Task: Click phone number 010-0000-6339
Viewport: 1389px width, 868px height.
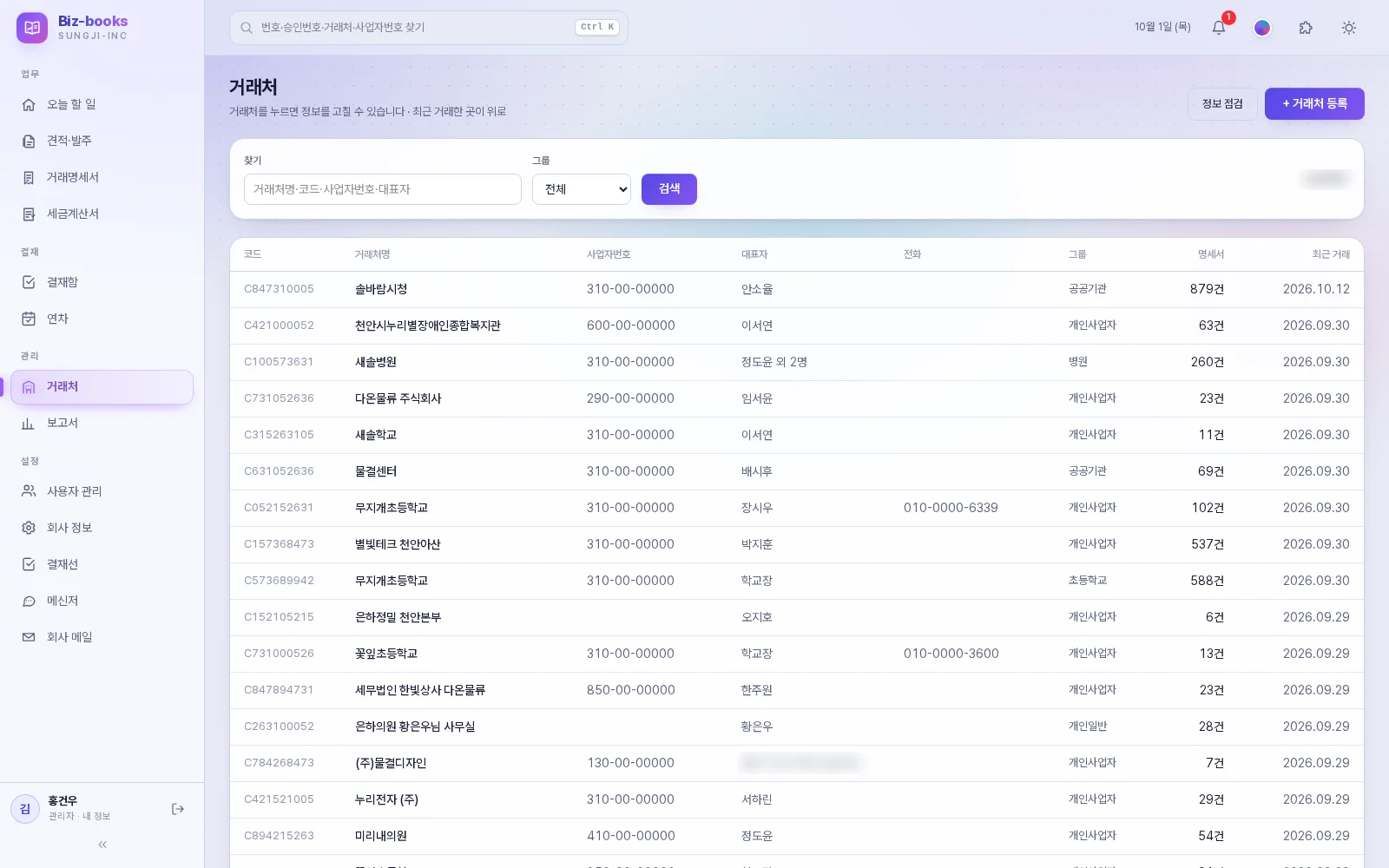Action: click(x=951, y=508)
